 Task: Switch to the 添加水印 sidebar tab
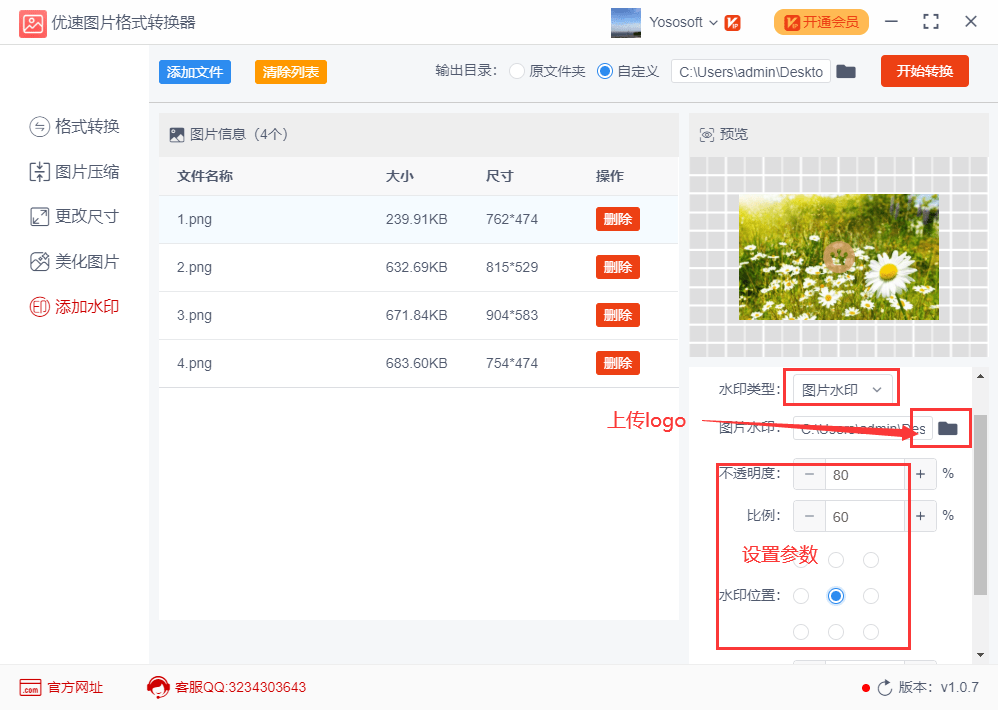[x=74, y=307]
